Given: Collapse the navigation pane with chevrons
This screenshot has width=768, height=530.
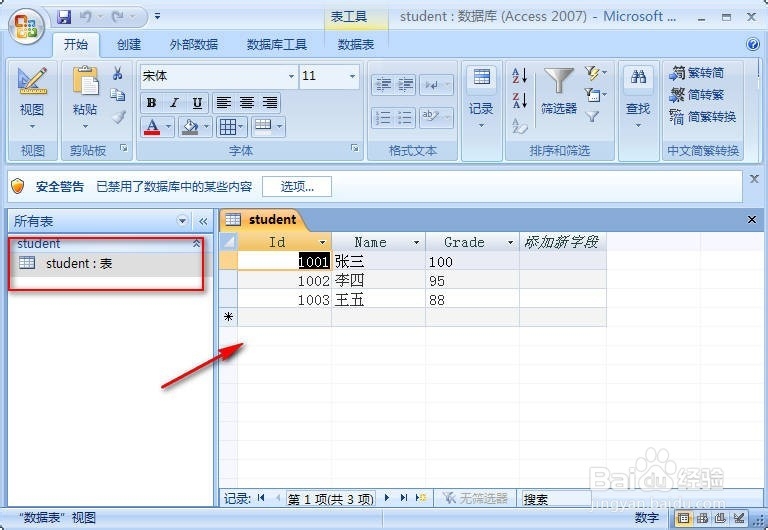Looking at the screenshot, I should pos(203,221).
